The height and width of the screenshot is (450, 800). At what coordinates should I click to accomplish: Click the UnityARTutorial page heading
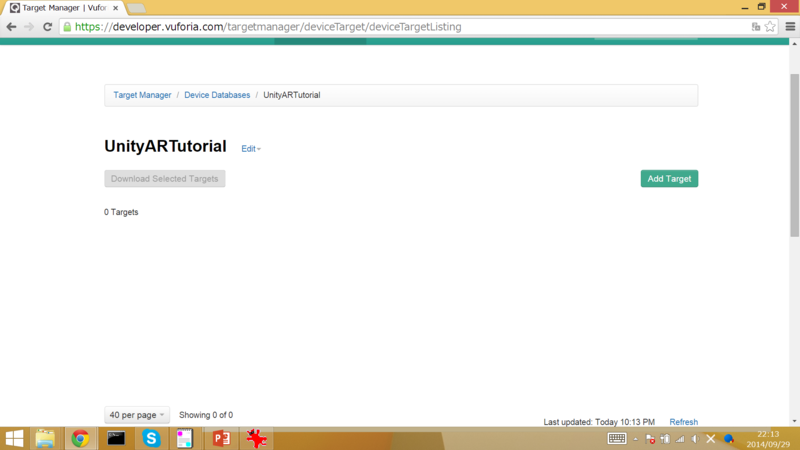click(165, 146)
